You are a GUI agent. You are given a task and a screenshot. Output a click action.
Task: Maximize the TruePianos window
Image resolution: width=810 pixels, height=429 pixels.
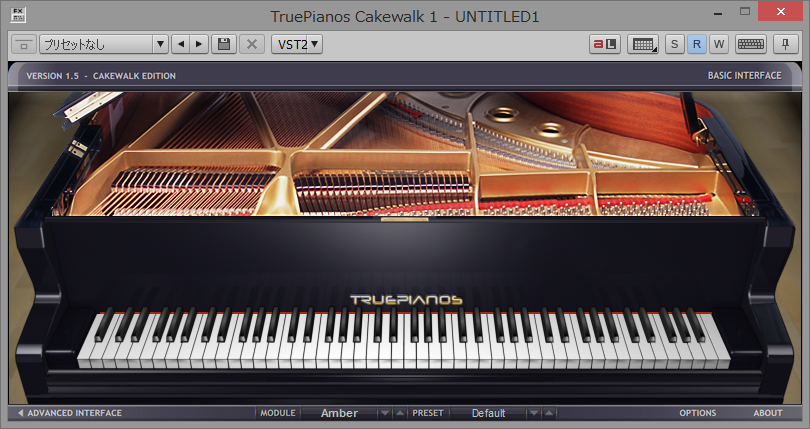744,11
